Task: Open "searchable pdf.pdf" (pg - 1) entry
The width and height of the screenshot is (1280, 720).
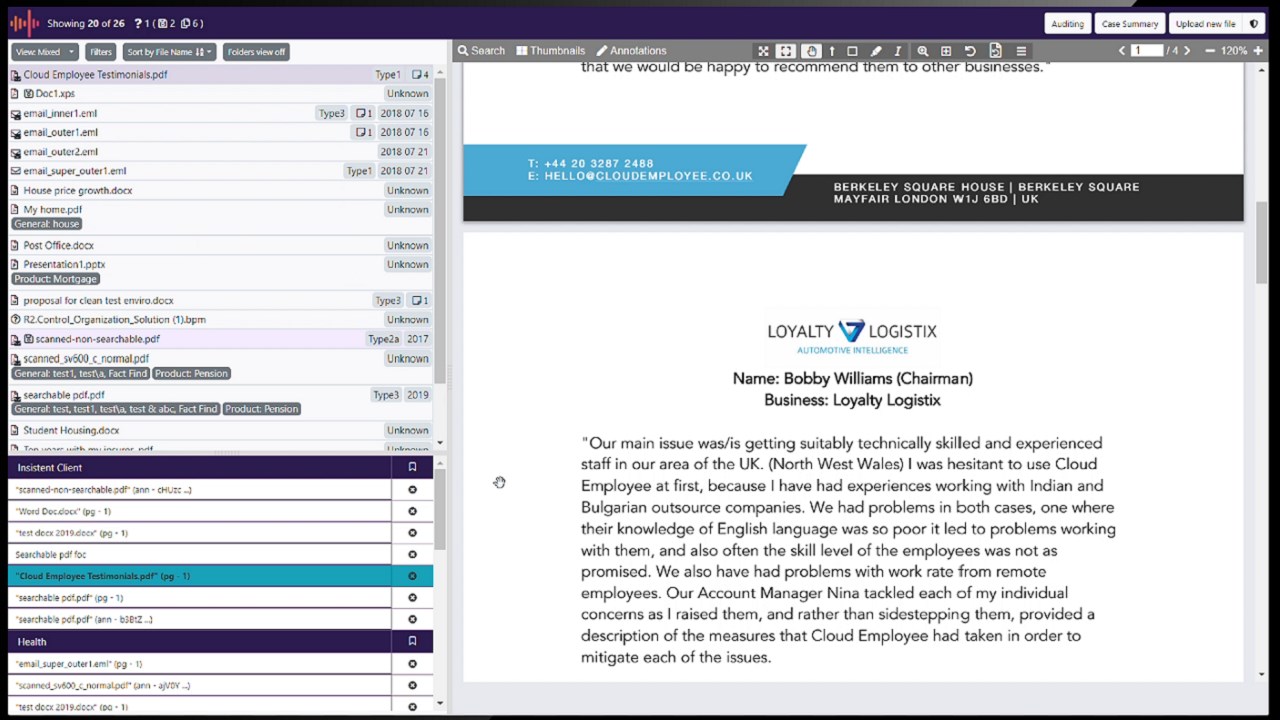Action: tap(200, 598)
